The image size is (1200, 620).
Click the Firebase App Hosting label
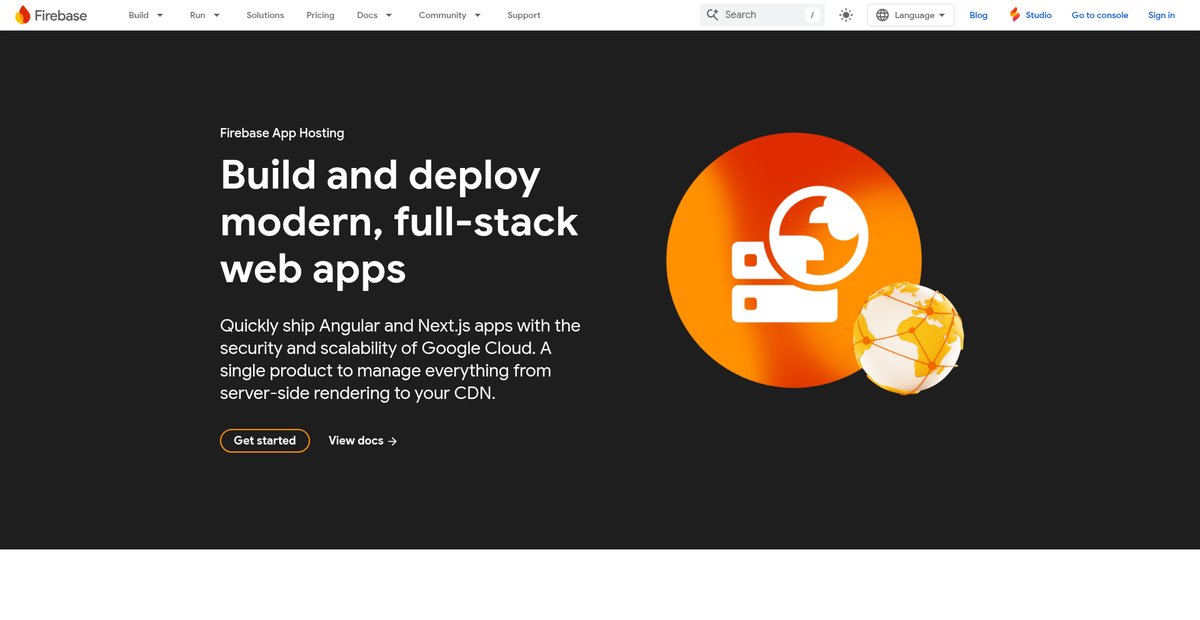pos(282,133)
